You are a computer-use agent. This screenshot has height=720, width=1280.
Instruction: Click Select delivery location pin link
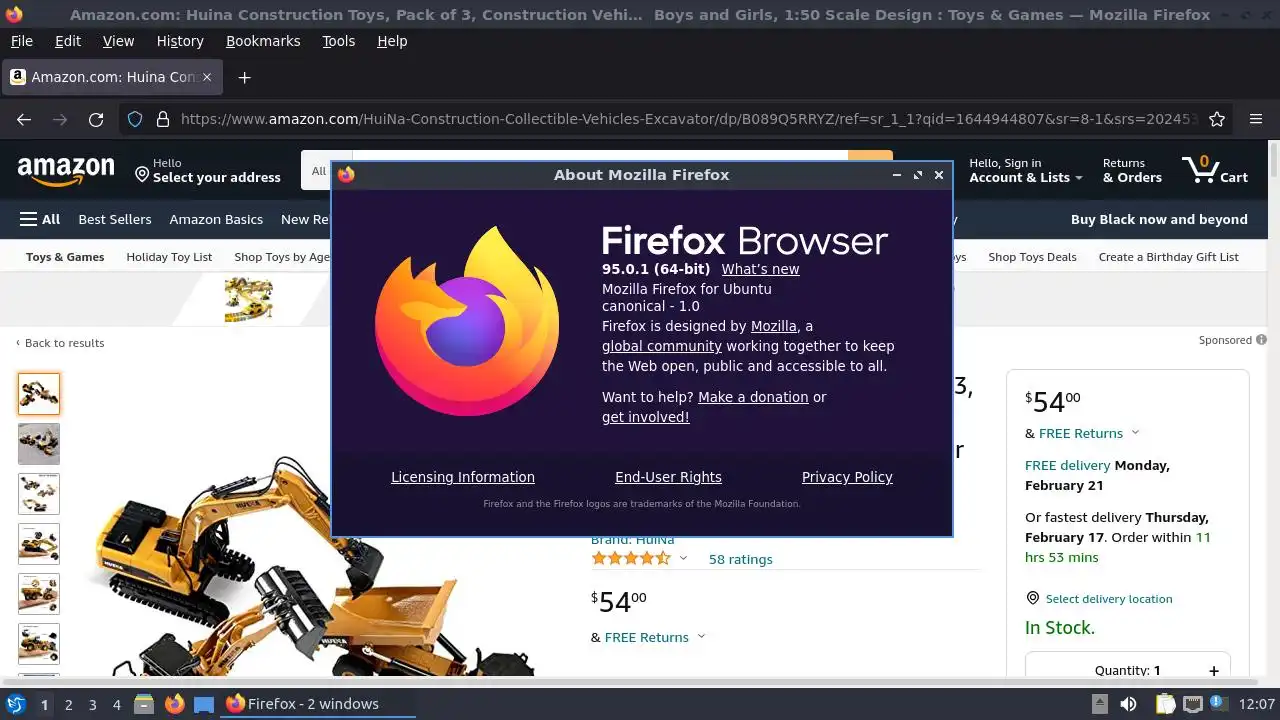1099,599
